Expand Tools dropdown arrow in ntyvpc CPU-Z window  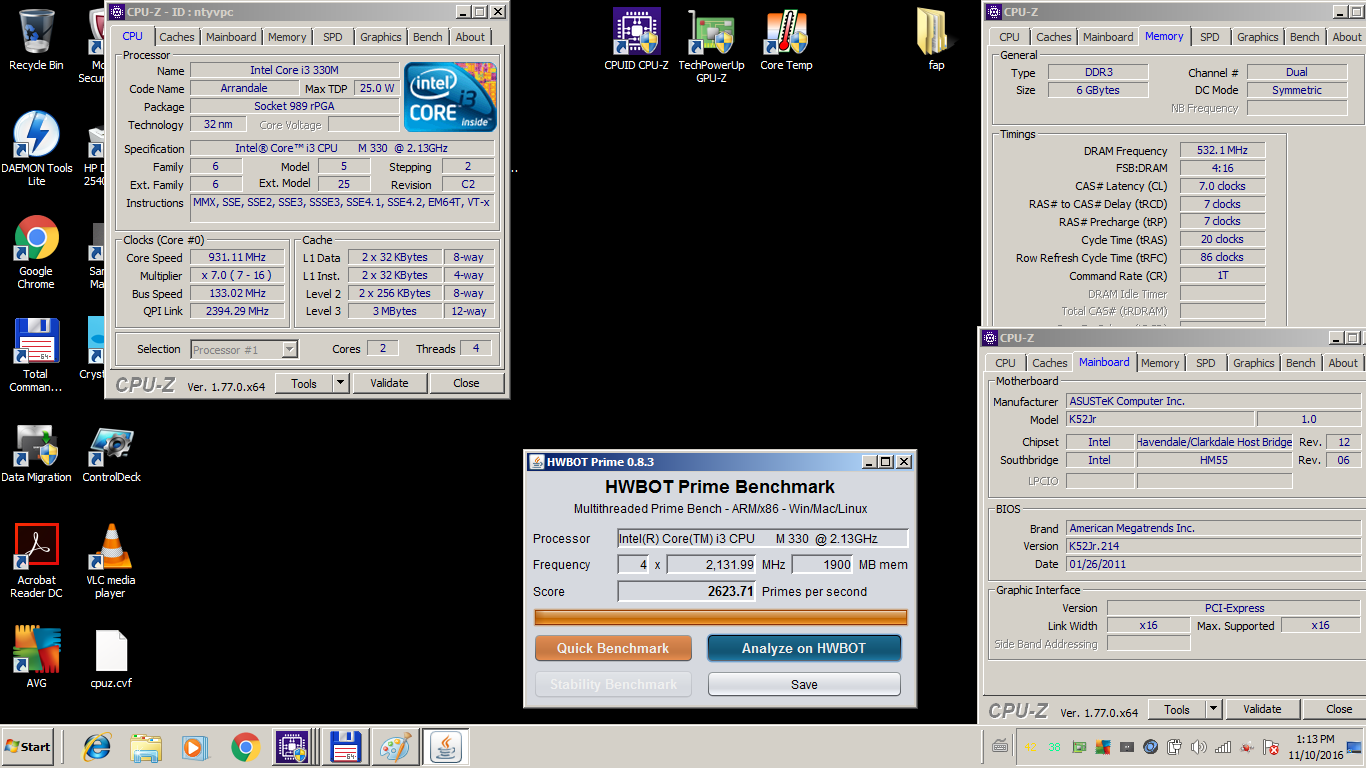[x=340, y=383]
